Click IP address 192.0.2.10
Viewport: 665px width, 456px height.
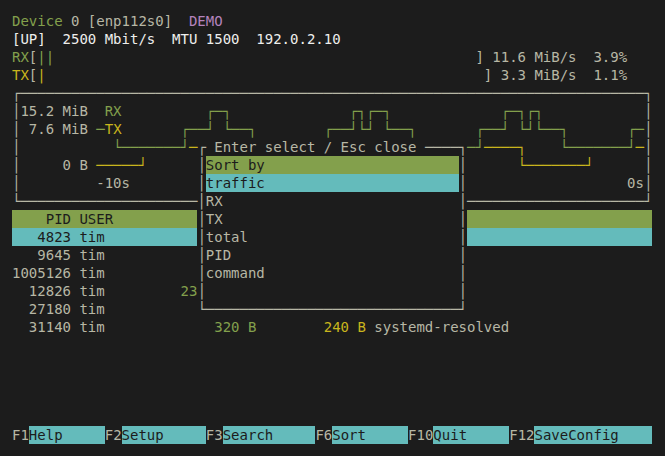(x=299, y=39)
